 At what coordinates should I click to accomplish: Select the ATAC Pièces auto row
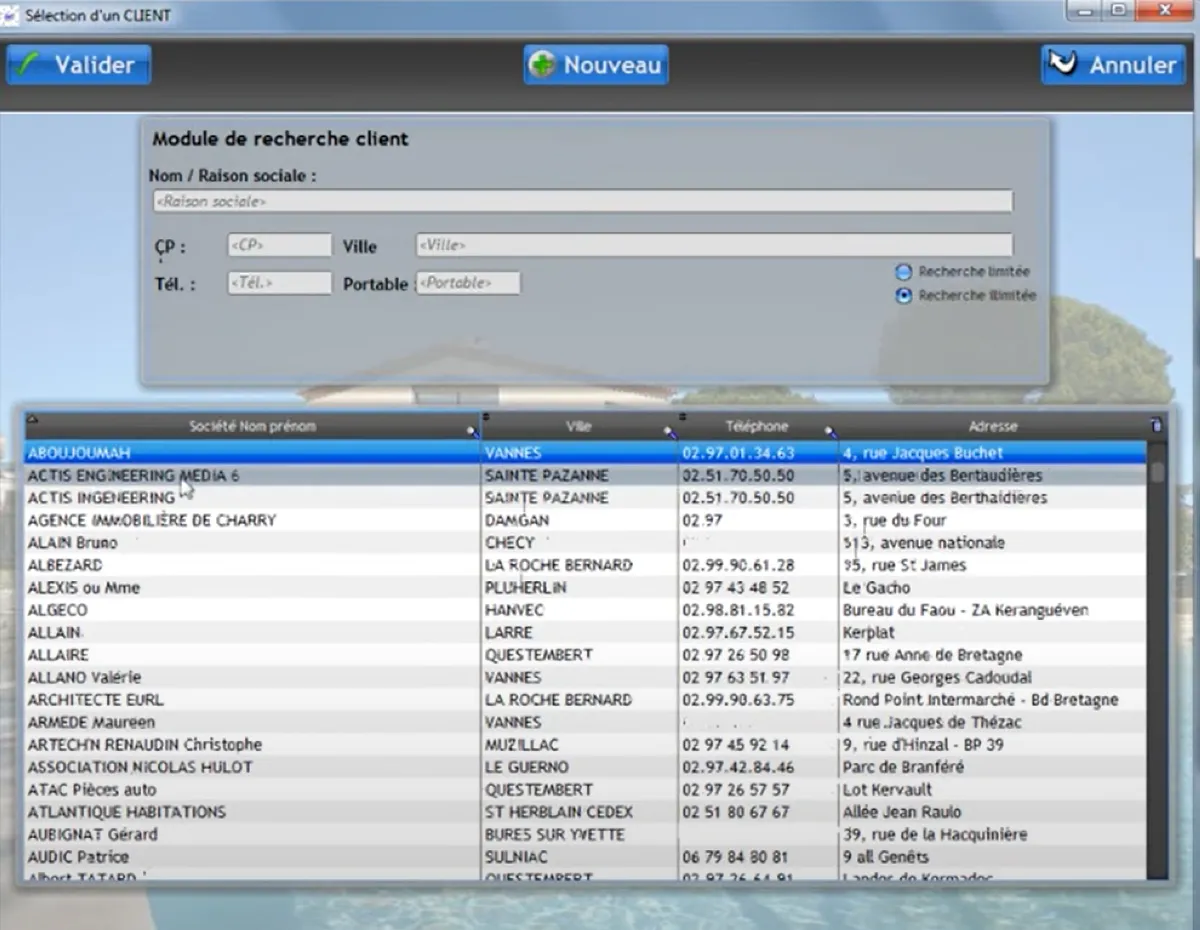click(x=585, y=789)
